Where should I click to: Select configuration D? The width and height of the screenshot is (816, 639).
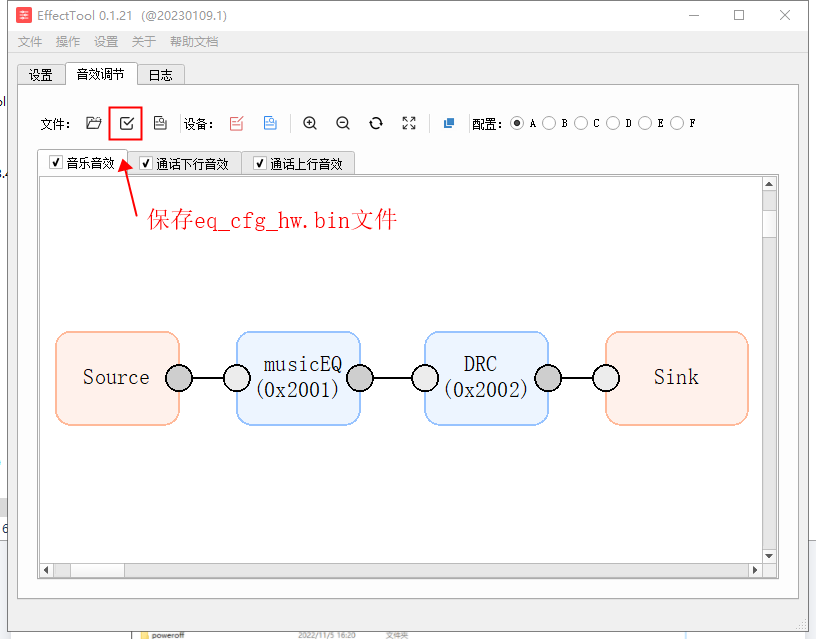pyautogui.click(x=613, y=123)
